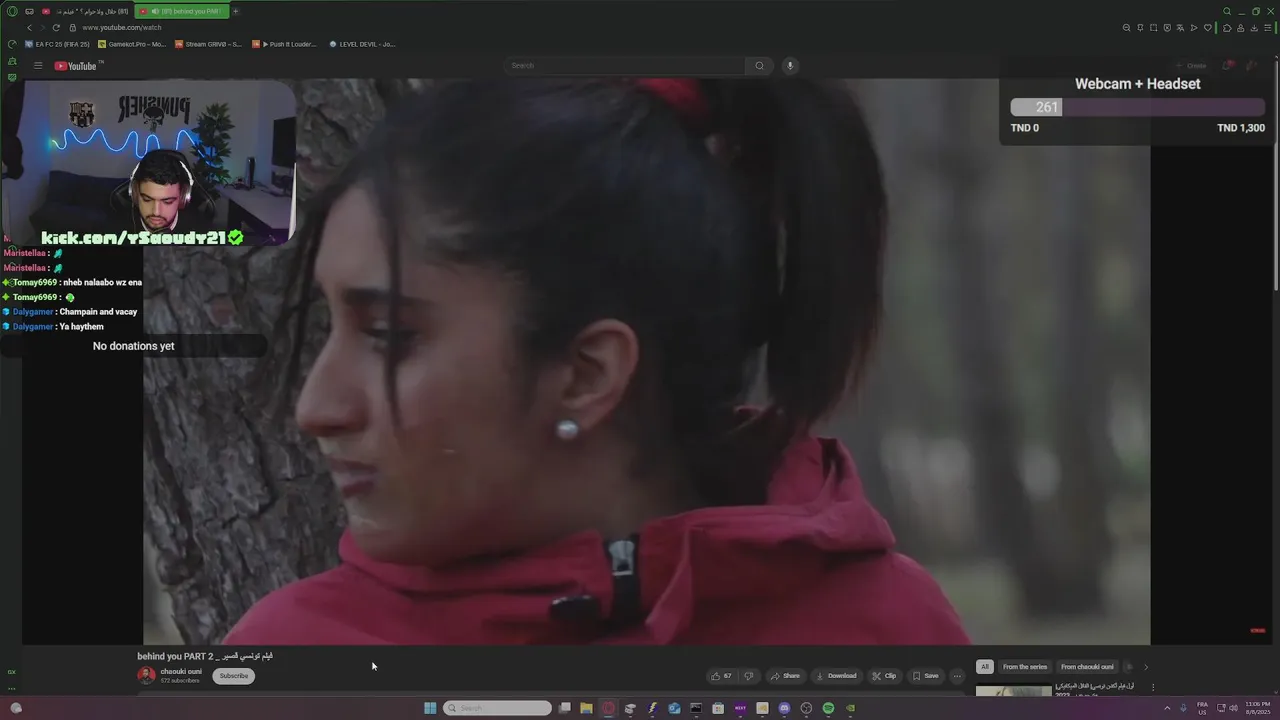Open the YouTube guide hamburger menu

click(x=38, y=66)
